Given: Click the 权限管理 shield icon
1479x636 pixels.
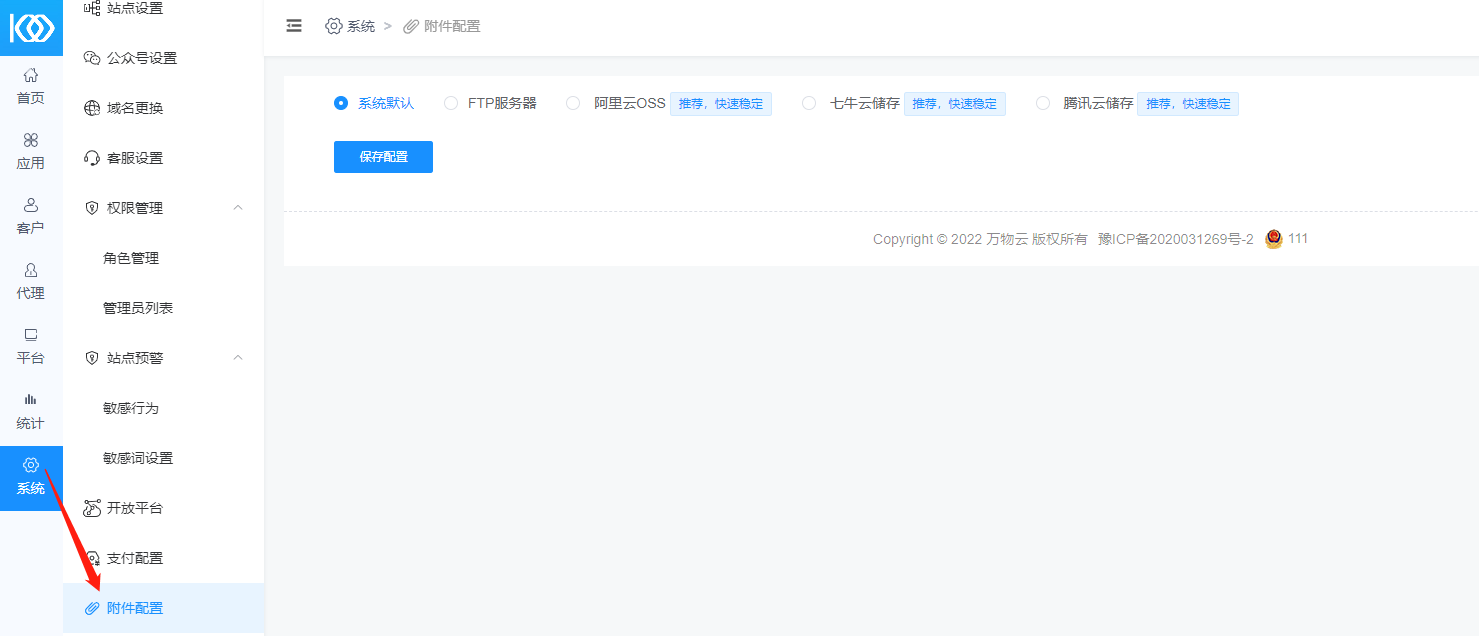Looking at the screenshot, I should 92,208.
